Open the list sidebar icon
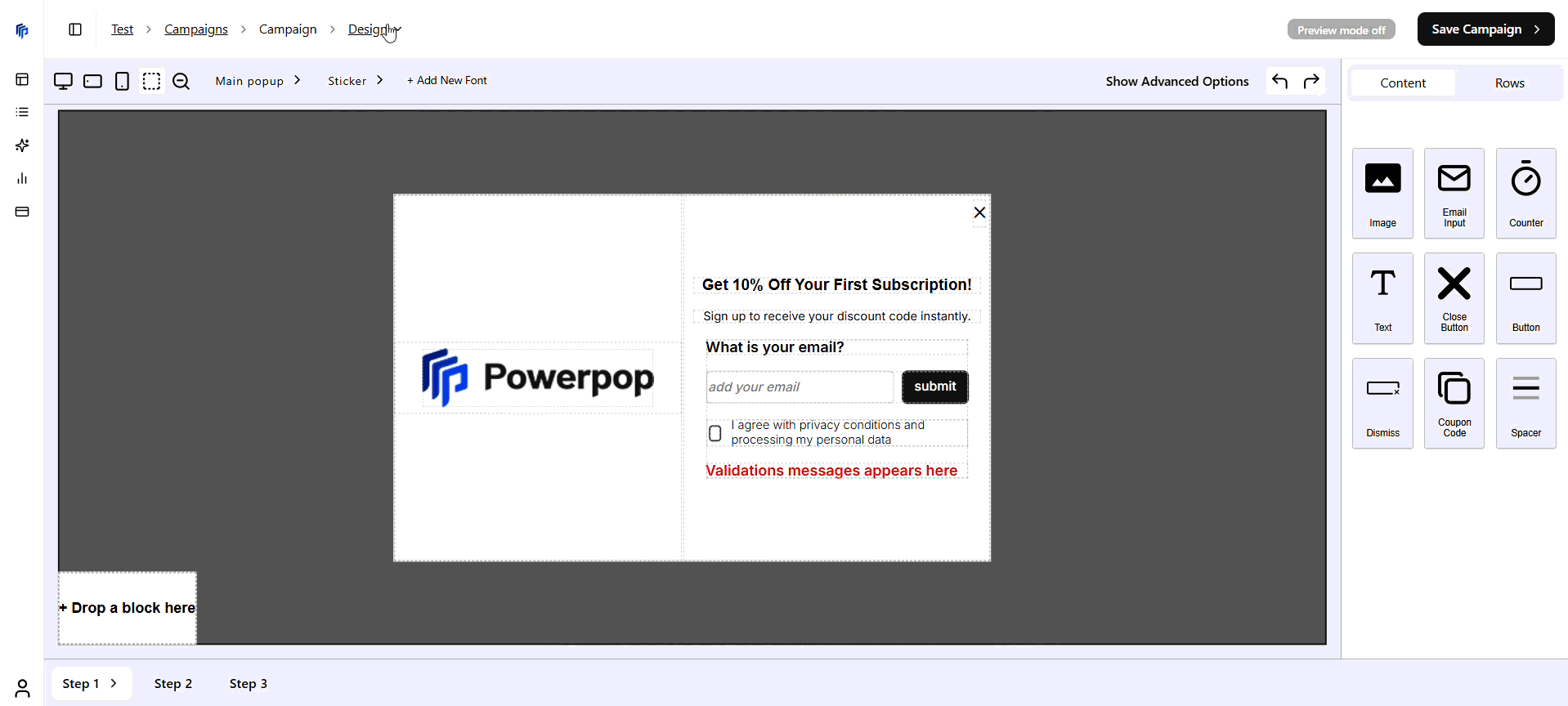The image size is (1568, 706). (22, 112)
